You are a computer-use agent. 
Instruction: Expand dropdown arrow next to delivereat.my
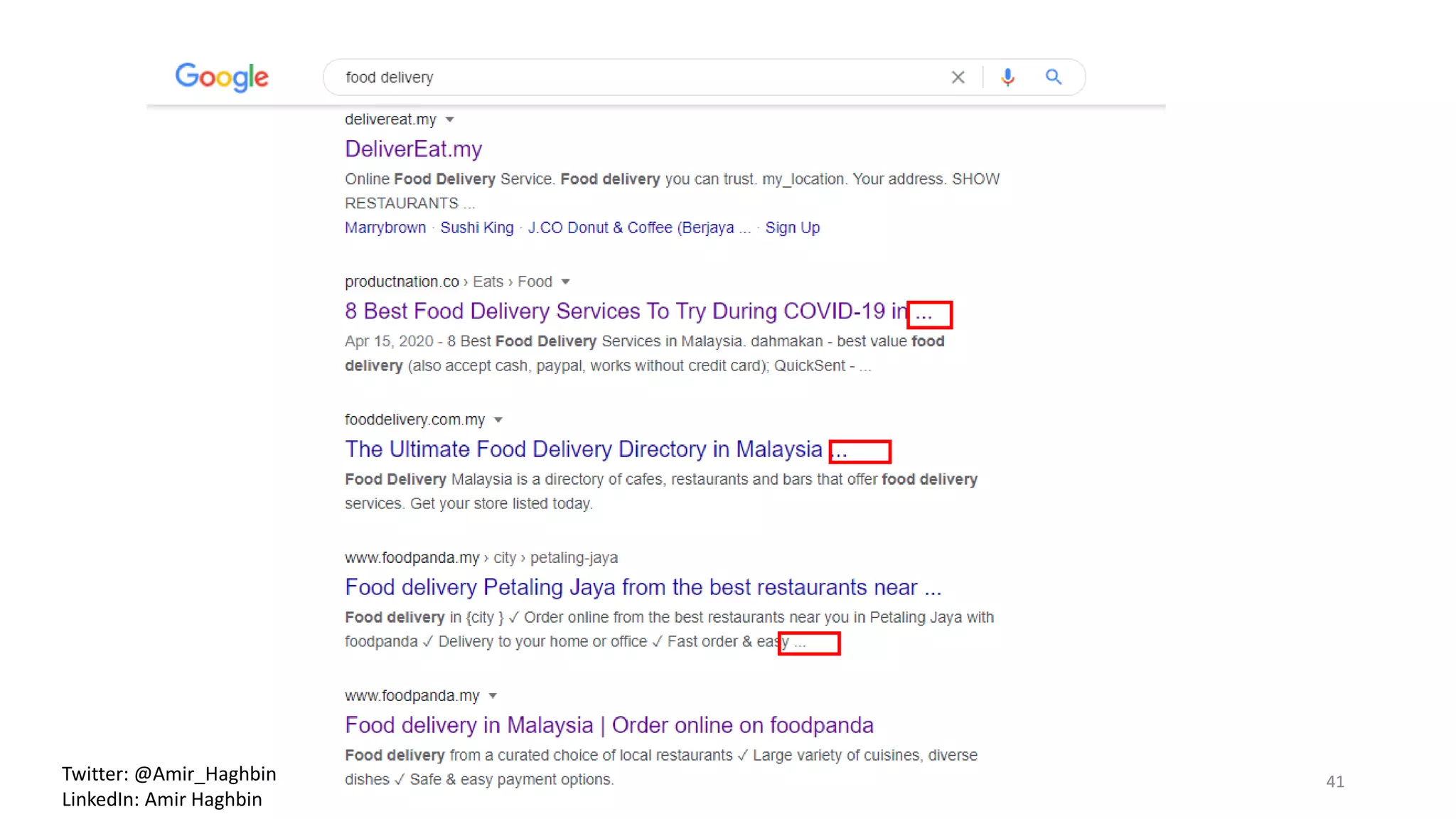click(x=449, y=119)
